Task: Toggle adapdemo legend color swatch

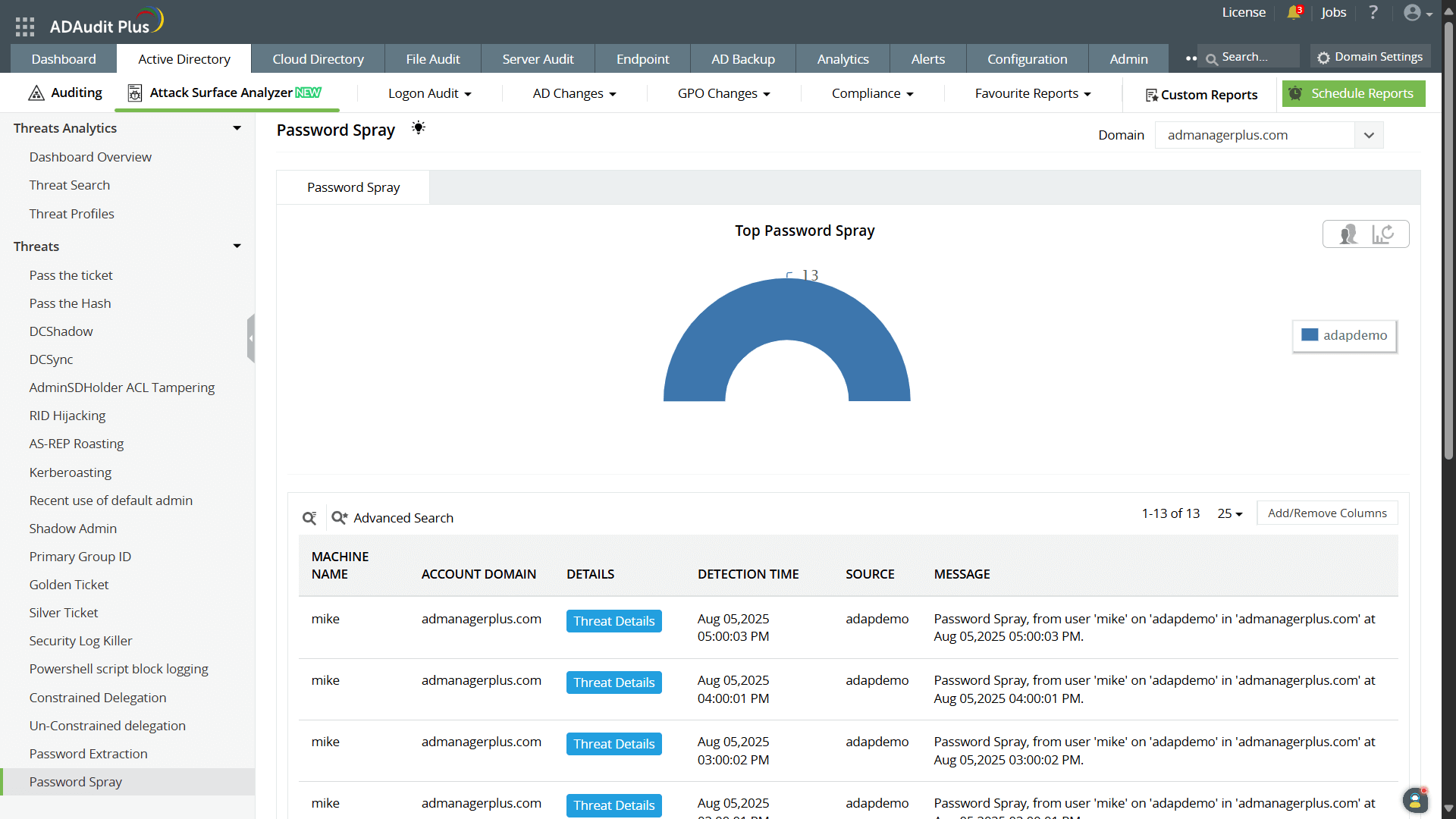Action: click(1310, 335)
